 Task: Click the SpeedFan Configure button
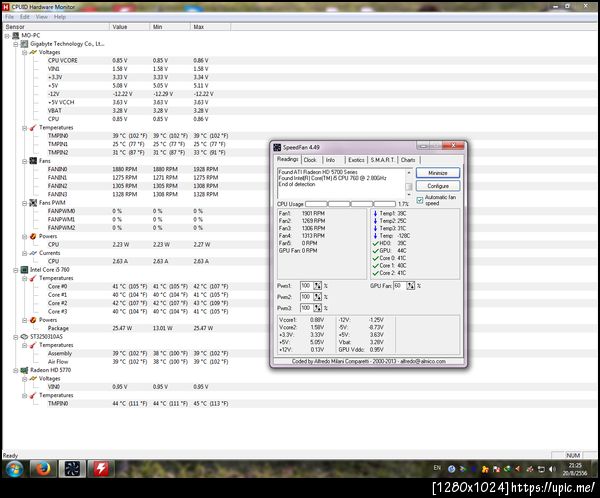(x=438, y=186)
